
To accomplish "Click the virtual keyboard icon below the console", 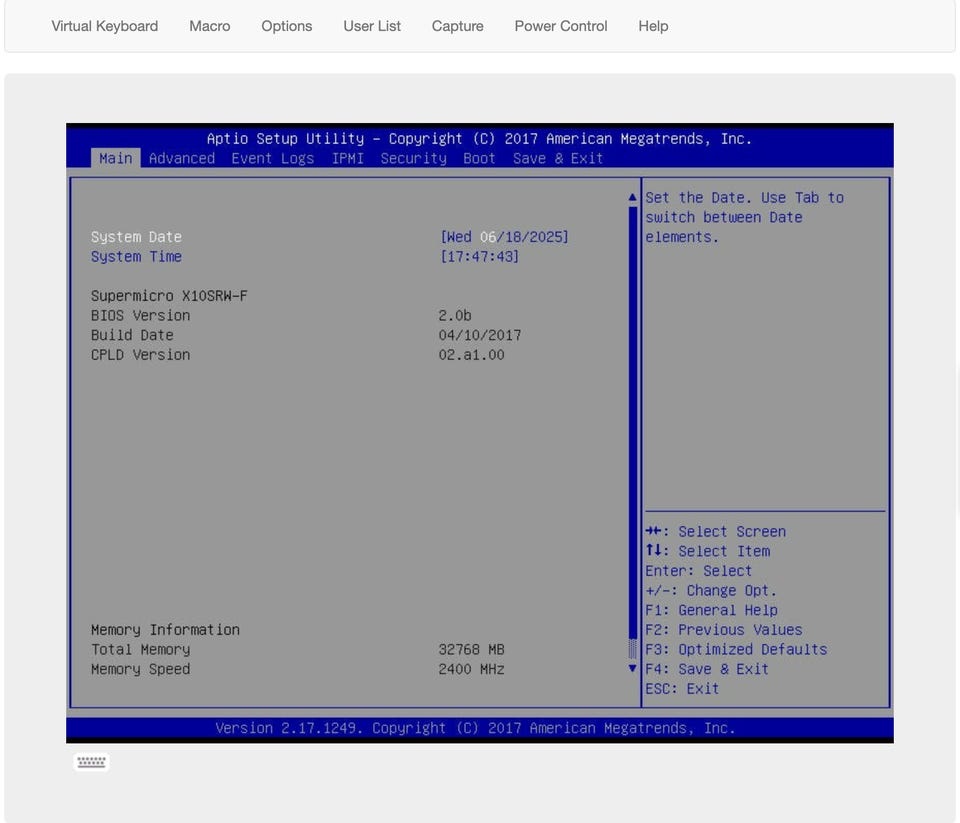I will click(x=91, y=762).
